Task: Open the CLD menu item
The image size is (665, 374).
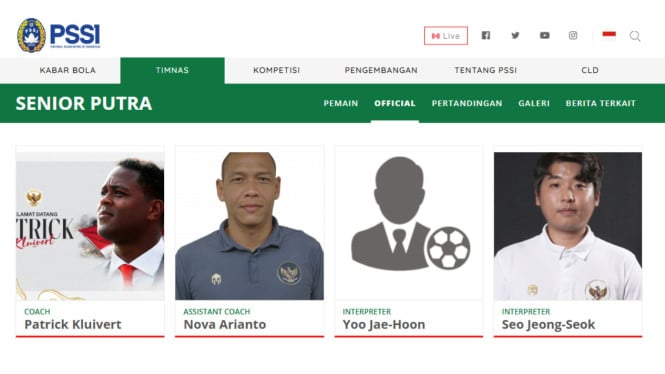Action: coord(590,70)
